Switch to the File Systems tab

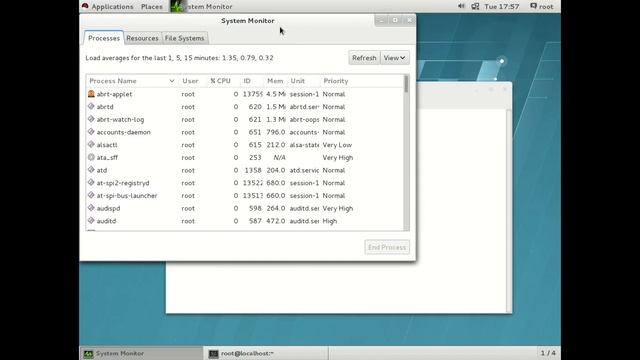point(184,38)
